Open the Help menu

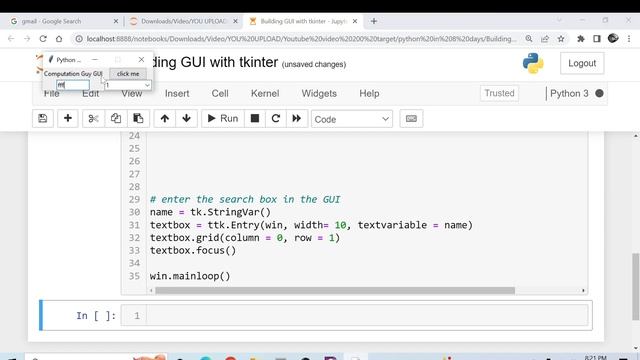click(x=369, y=93)
